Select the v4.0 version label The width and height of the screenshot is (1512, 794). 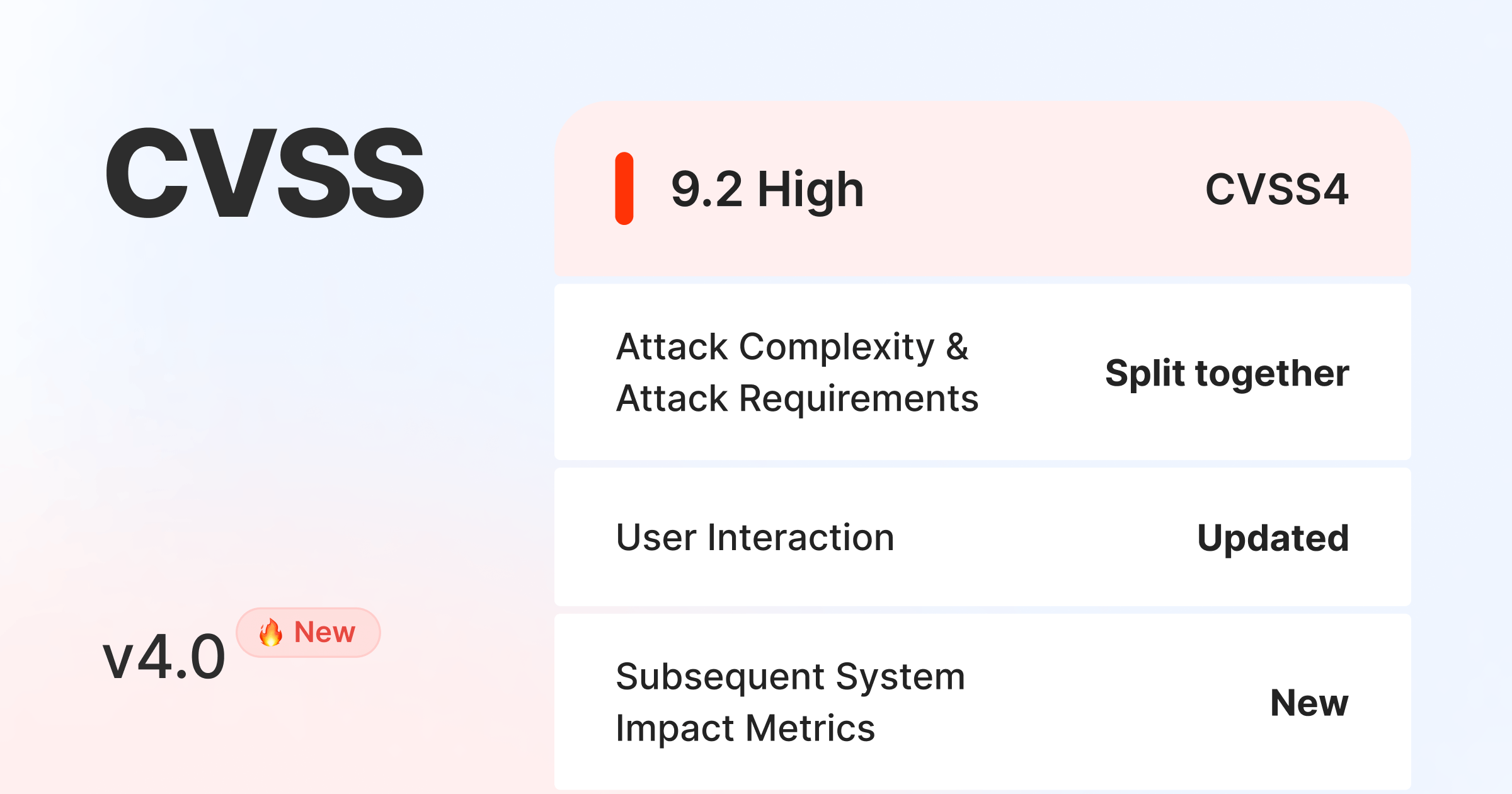click(164, 658)
